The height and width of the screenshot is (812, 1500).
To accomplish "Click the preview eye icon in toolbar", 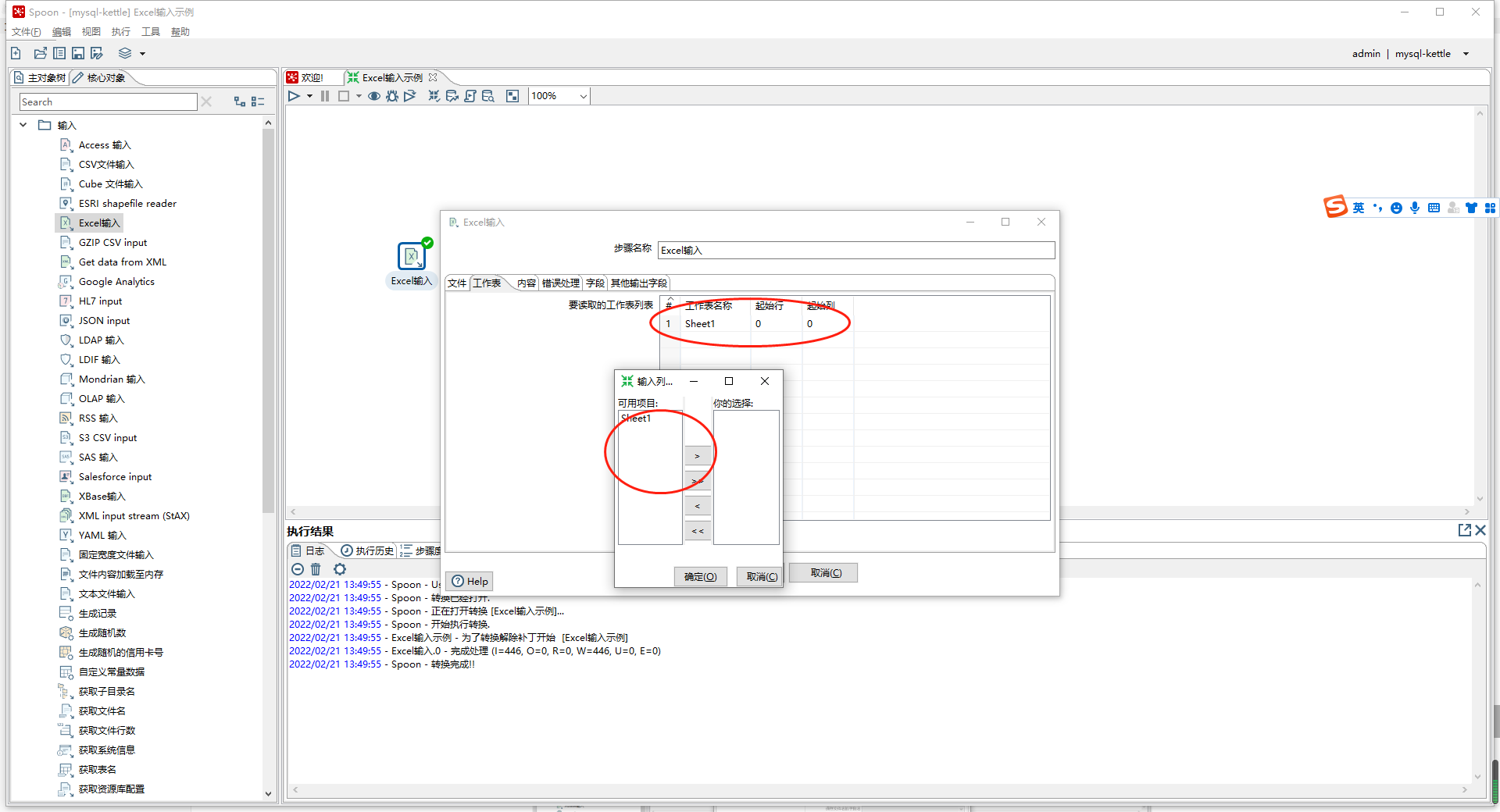I will tap(374, 96).
